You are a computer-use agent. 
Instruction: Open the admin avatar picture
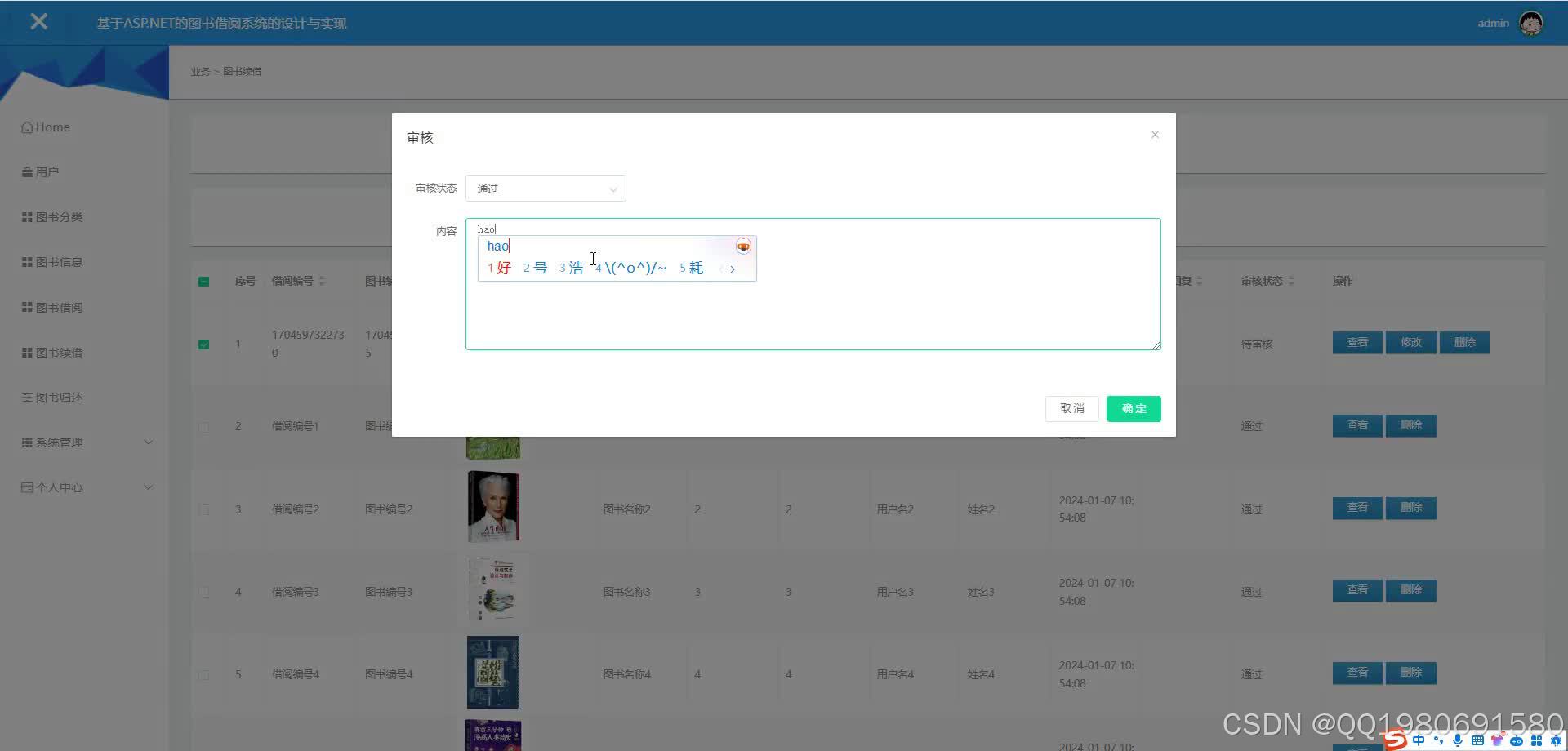[1530, 23]
